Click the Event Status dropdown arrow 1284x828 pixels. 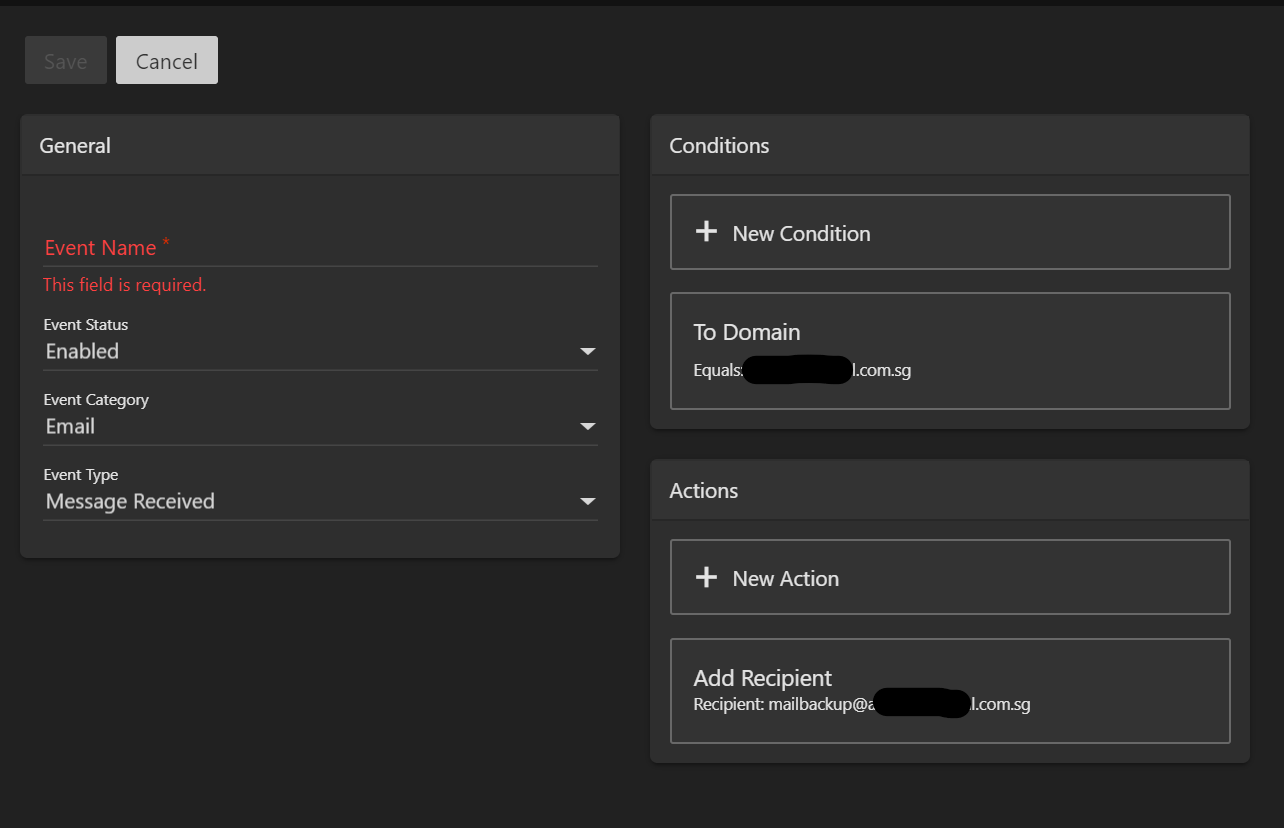pyautogui.click(x=587, y=352)
